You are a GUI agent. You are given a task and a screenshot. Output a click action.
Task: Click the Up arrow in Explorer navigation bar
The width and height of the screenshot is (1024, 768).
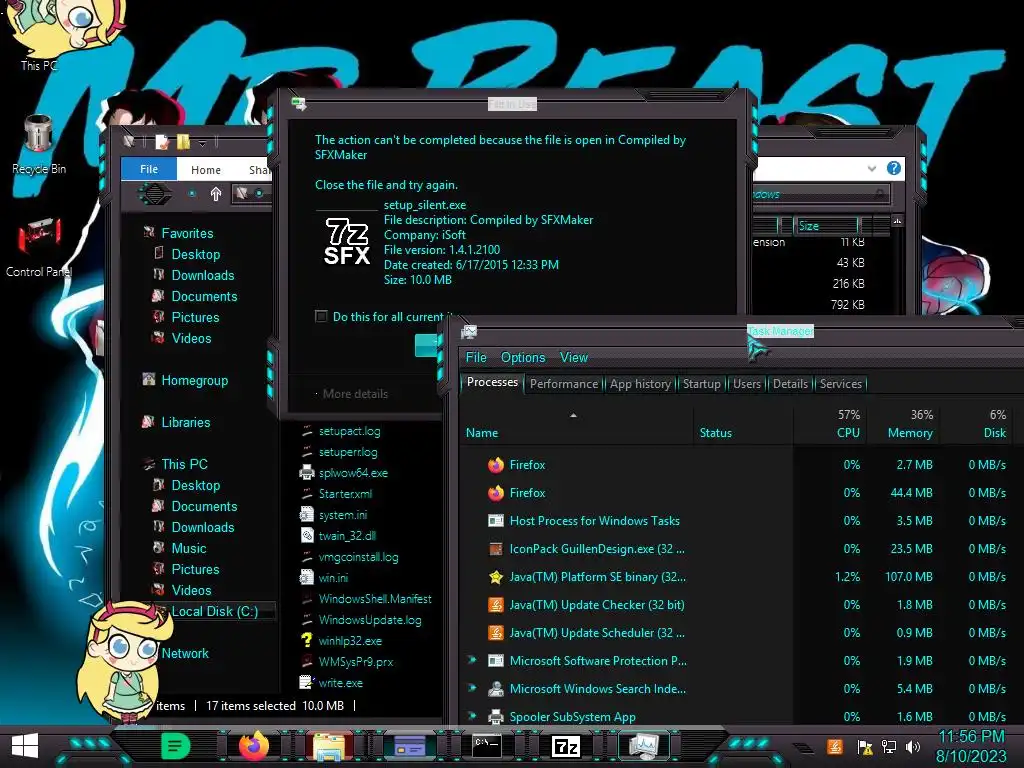pyautogui.click(x=216, y=194)
